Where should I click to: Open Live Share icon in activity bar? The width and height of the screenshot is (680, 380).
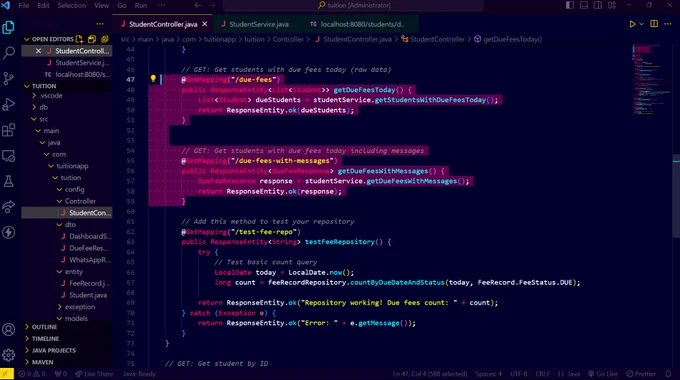point(8,207)
